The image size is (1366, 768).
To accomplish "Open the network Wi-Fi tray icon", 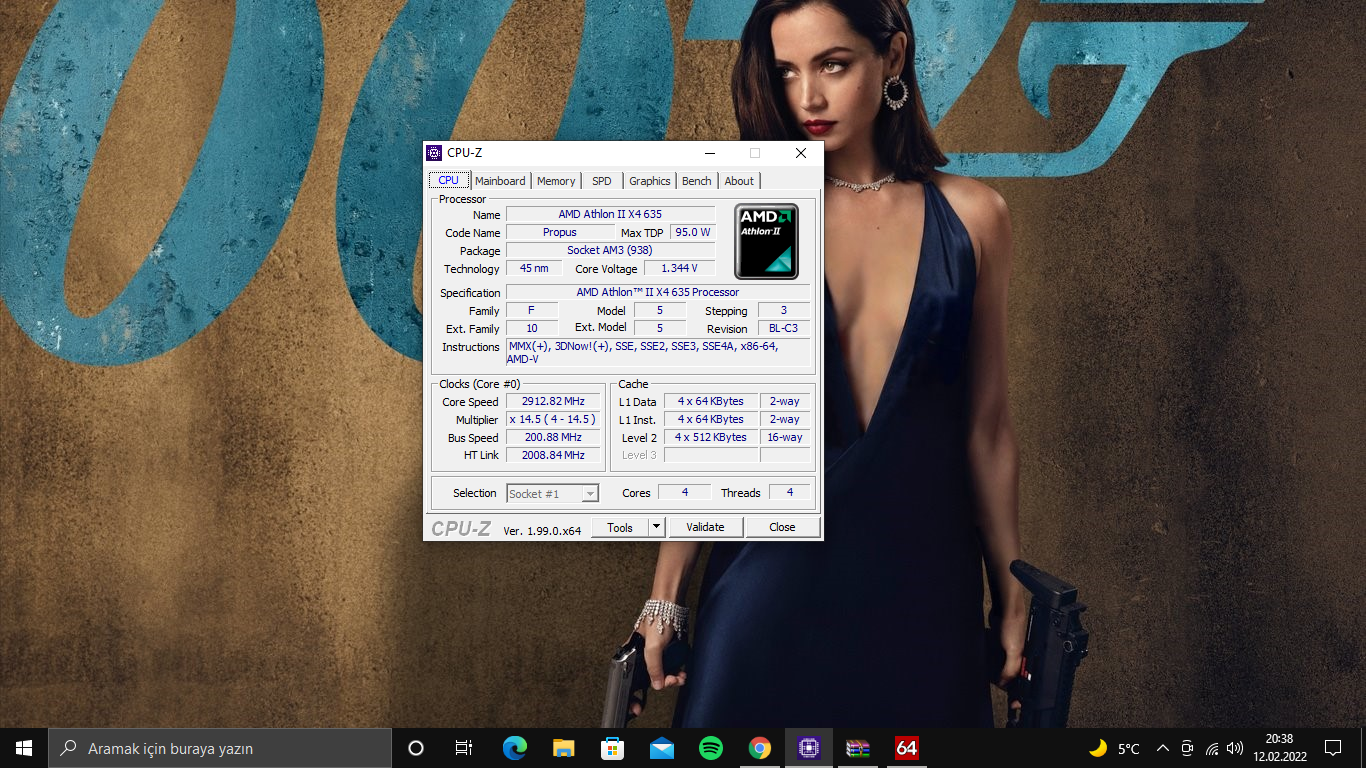I will (1212, 748).
